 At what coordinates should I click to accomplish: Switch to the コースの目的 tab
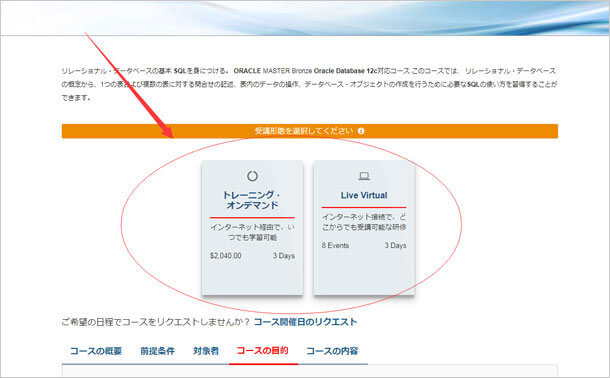coord(263,351)
